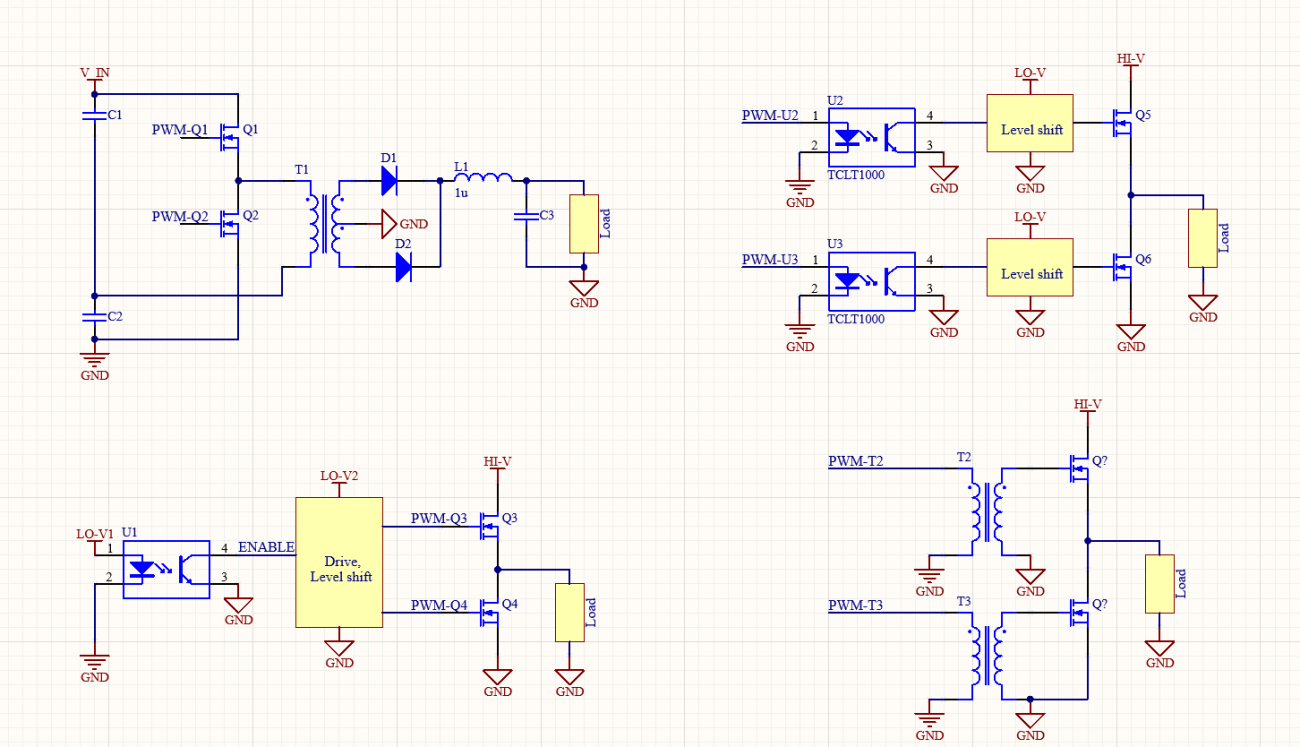This screenshot has height=747, width=1300.
Task: Click the Q6 MOSFET symbol
Action: coord(1123,267)
